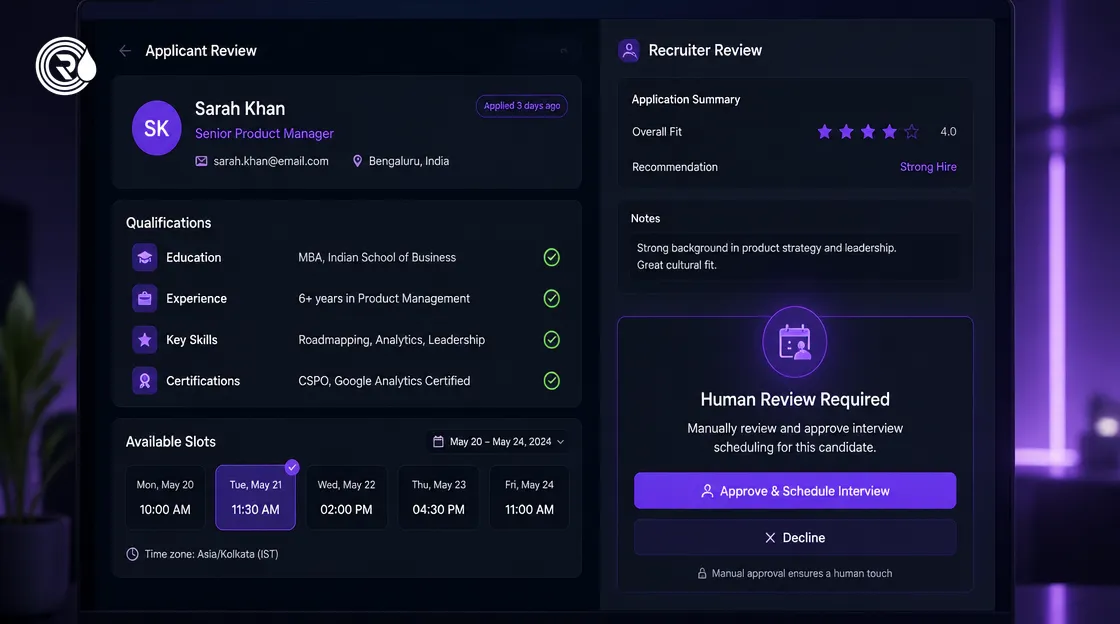The image size is (1120, 624).
Task: Click the circular R logo
Action: tap(66, 66)
